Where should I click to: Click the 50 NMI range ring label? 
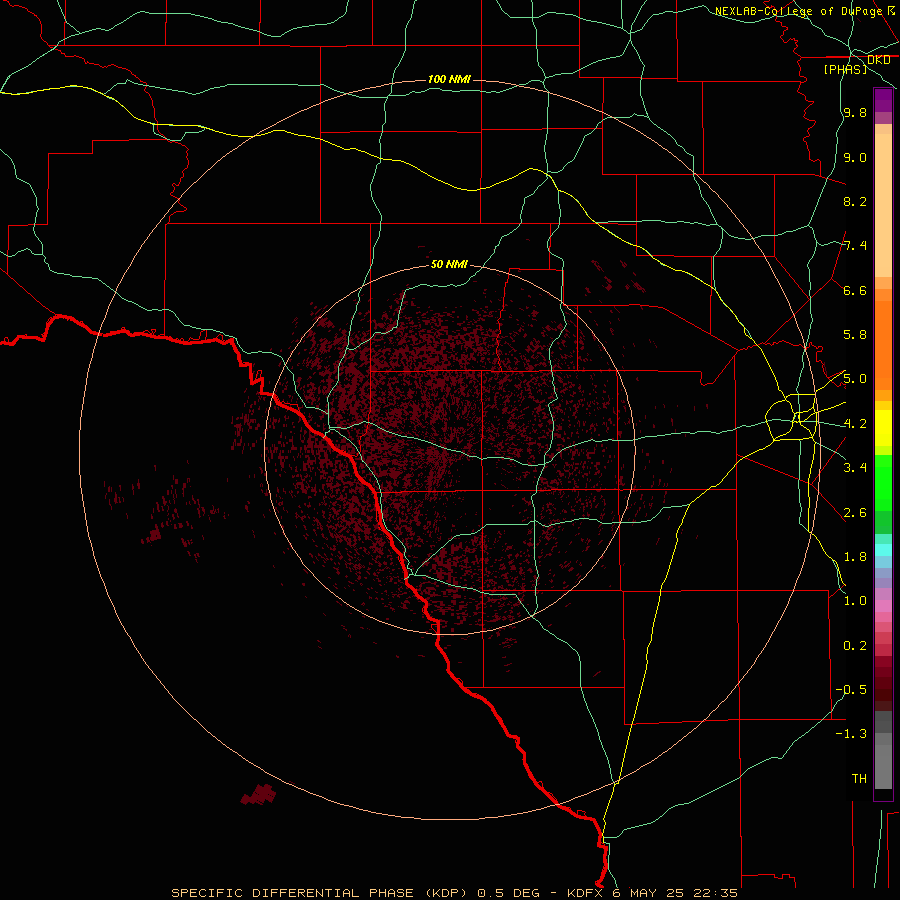(449, 264)
